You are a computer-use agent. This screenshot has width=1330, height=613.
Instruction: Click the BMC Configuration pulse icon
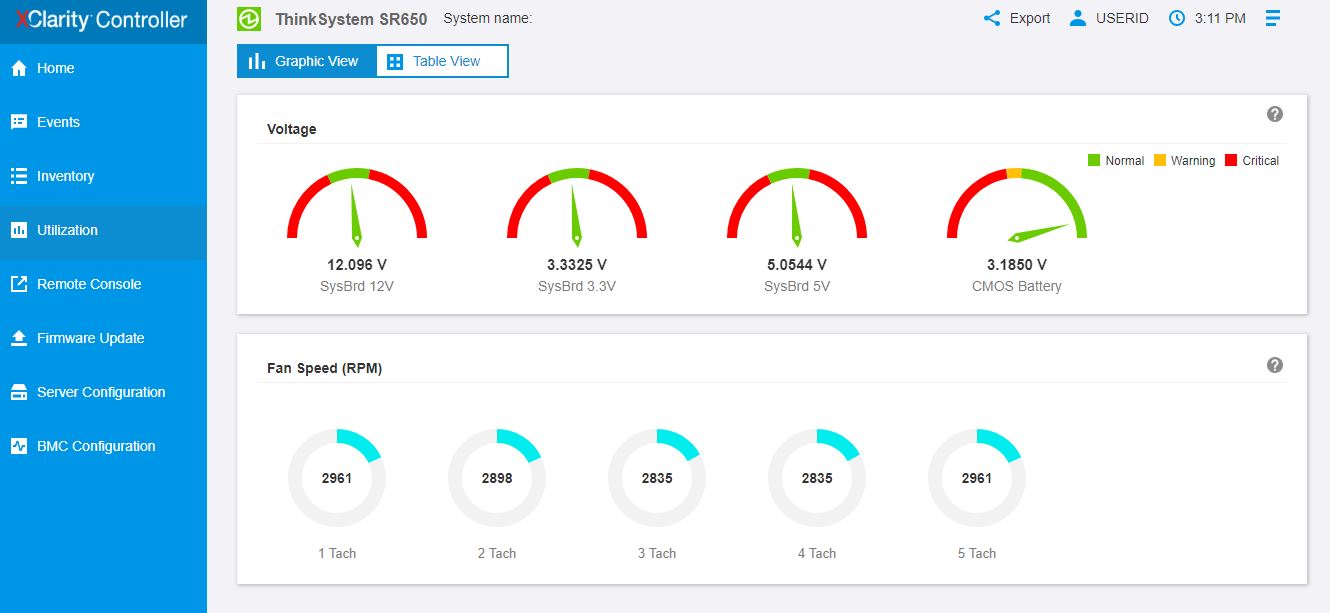[x=18, y=446]
